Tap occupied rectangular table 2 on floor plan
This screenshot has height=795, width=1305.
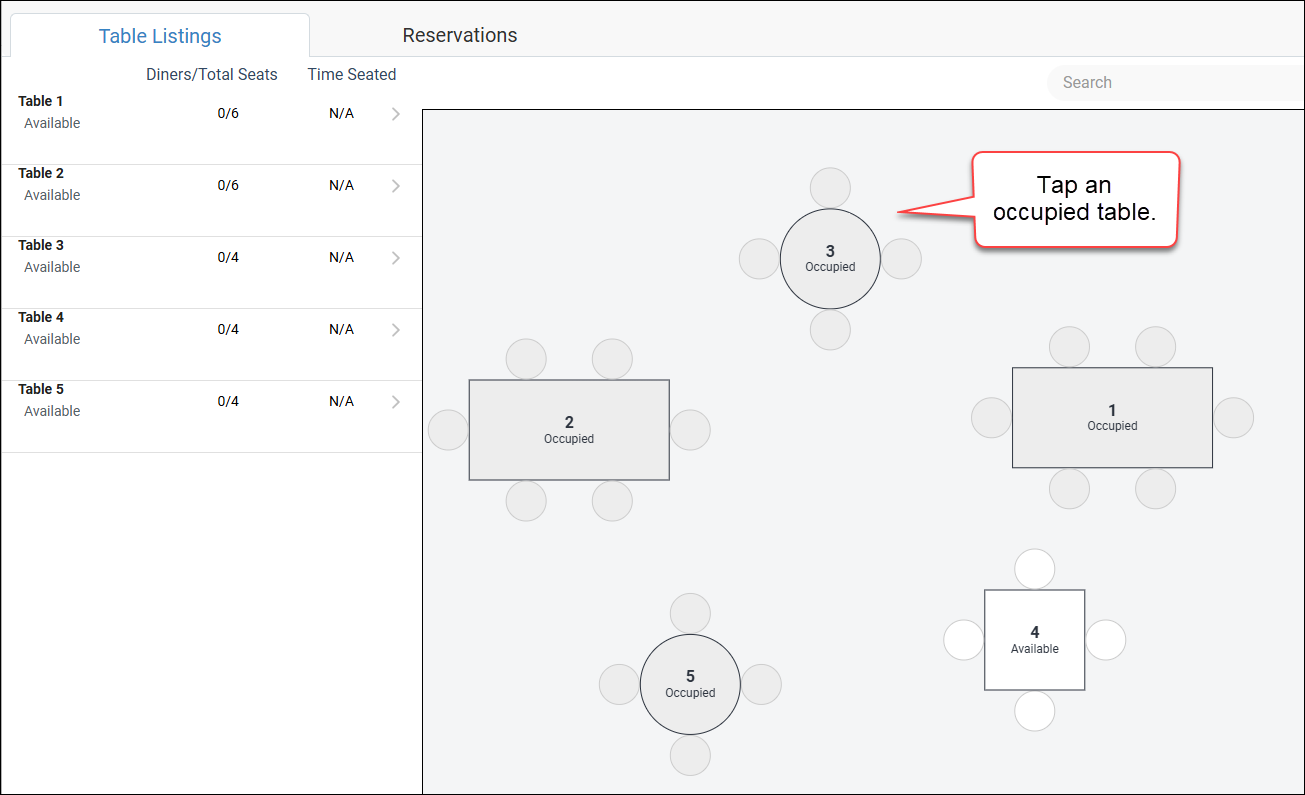point(569,430)
